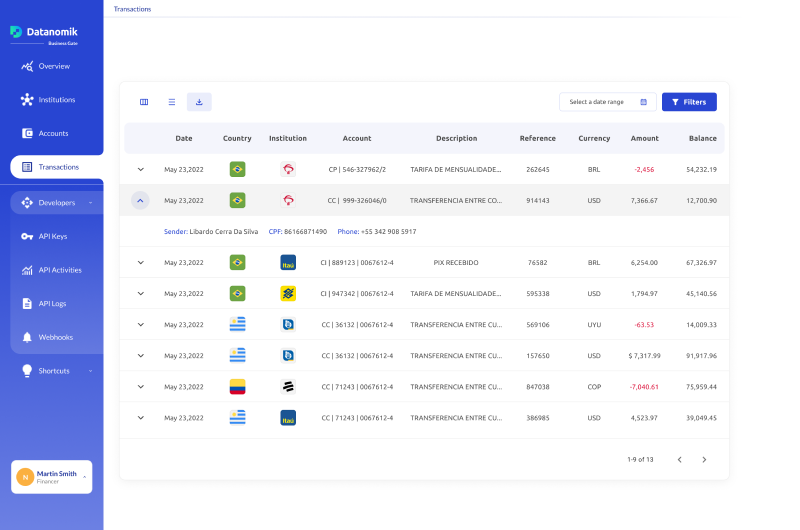The width and height of the screenshot is (800, 530).
Task: Select the Transactions sidebar item
Action: click(56, 167)
